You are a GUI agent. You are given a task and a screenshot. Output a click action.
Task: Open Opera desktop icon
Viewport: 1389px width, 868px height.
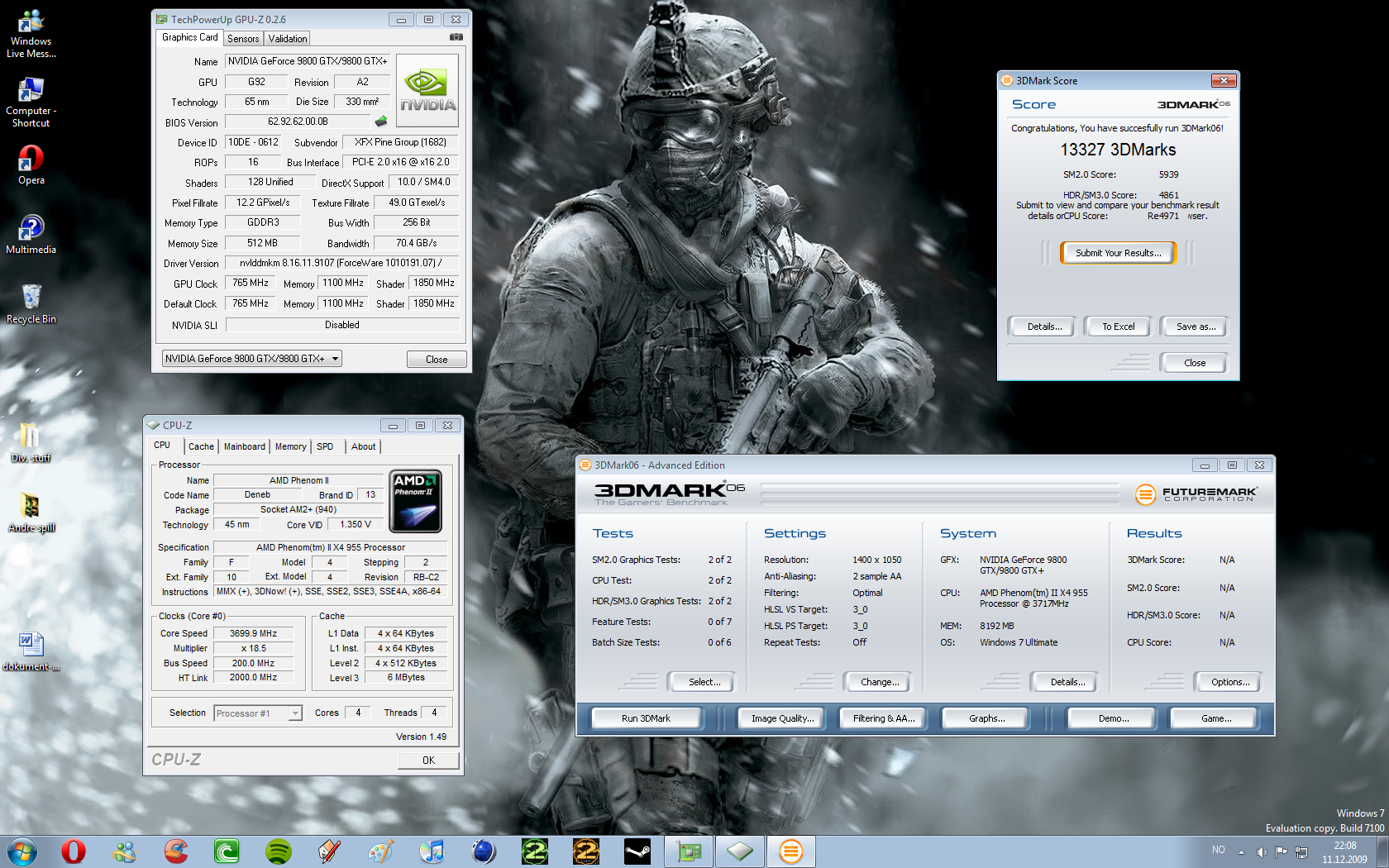[x=31, y=165]
